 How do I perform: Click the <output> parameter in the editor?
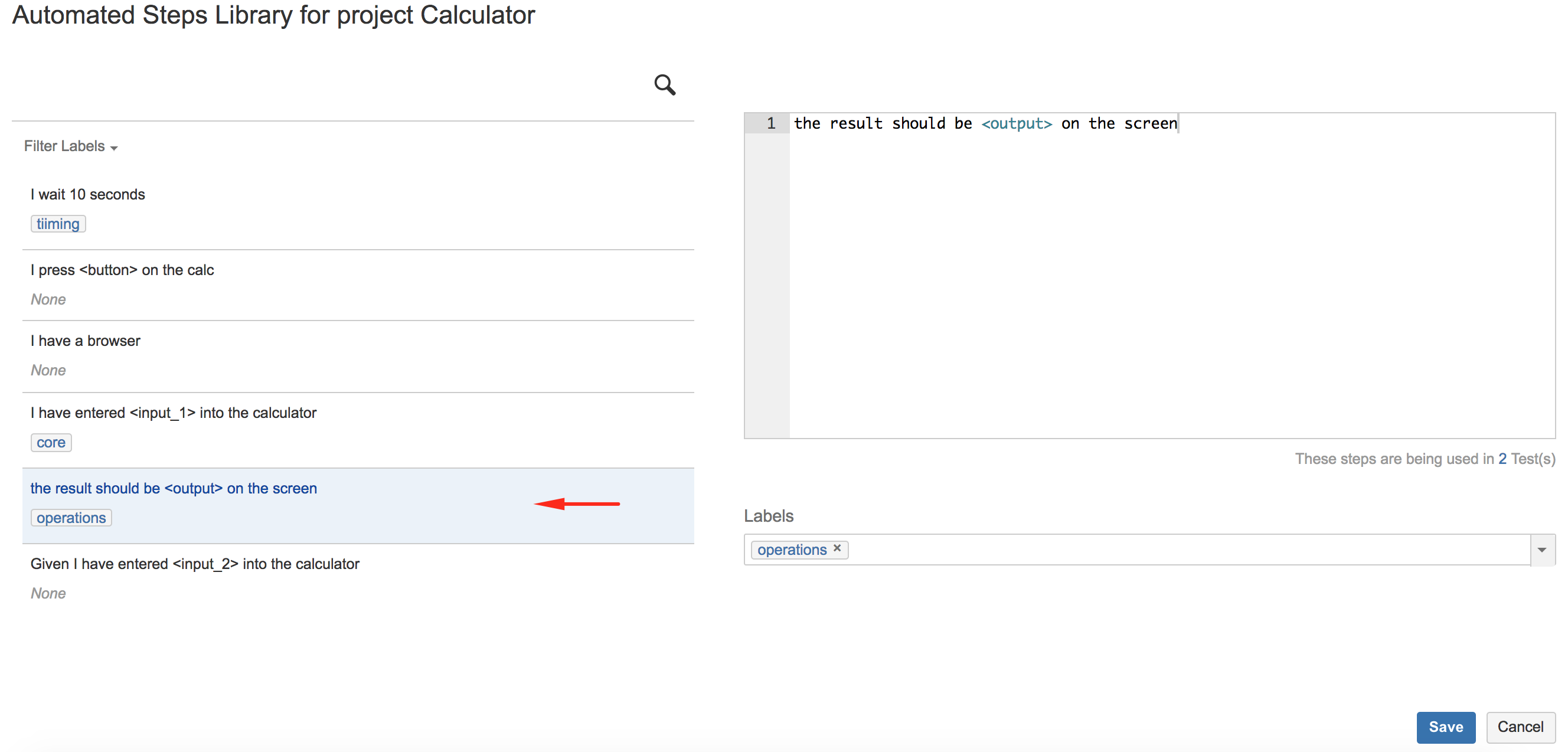(x=1016, y=123)
